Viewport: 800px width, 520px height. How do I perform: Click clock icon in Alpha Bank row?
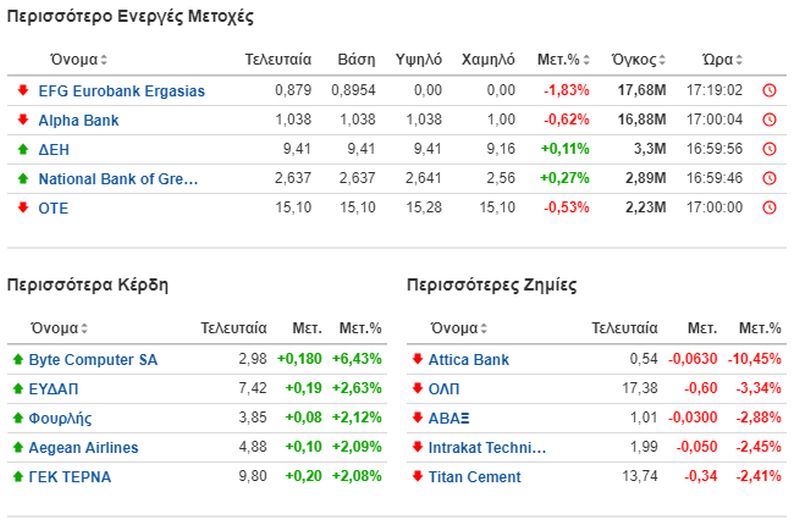[769, 120]
